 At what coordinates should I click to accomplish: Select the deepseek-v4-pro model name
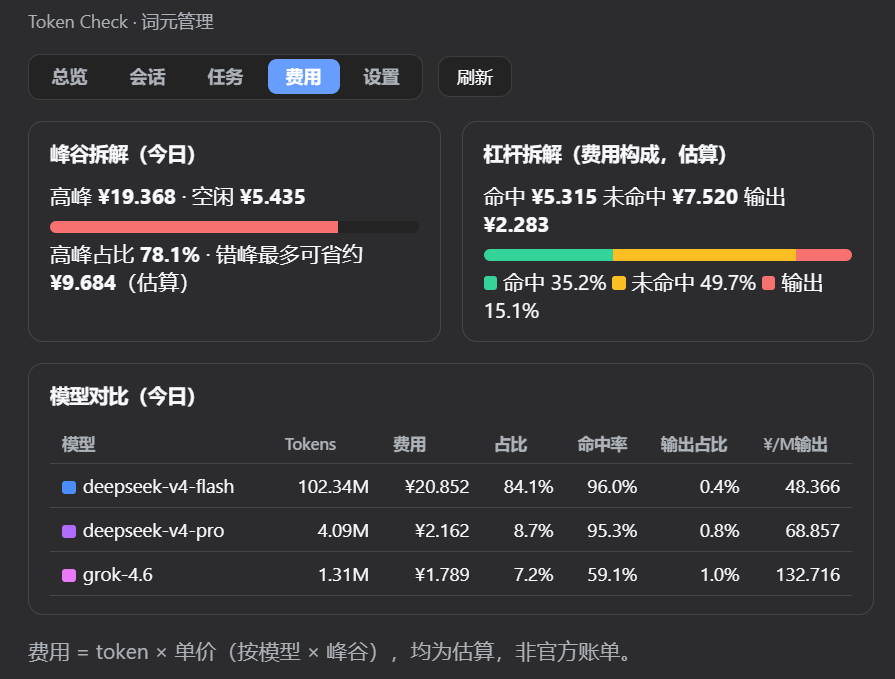pyautogui.click(x=153, y=531)
